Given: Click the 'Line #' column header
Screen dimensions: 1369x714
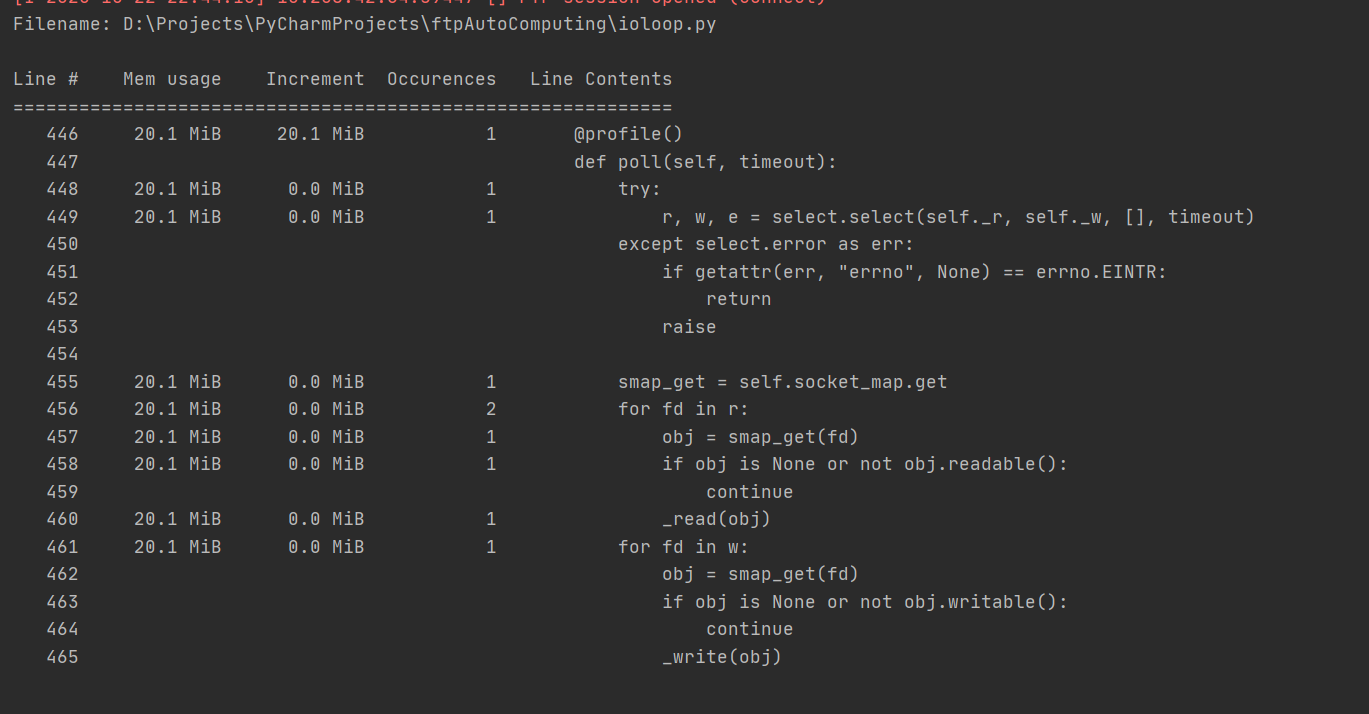Looking at the screenshot, I should pos(46,79).
